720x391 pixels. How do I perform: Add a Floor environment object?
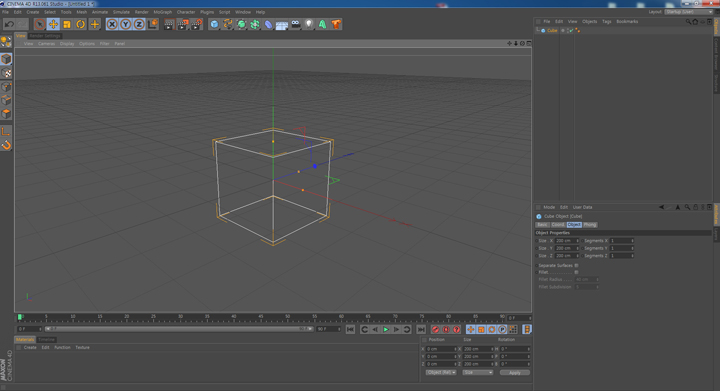[x=282, y=24]
